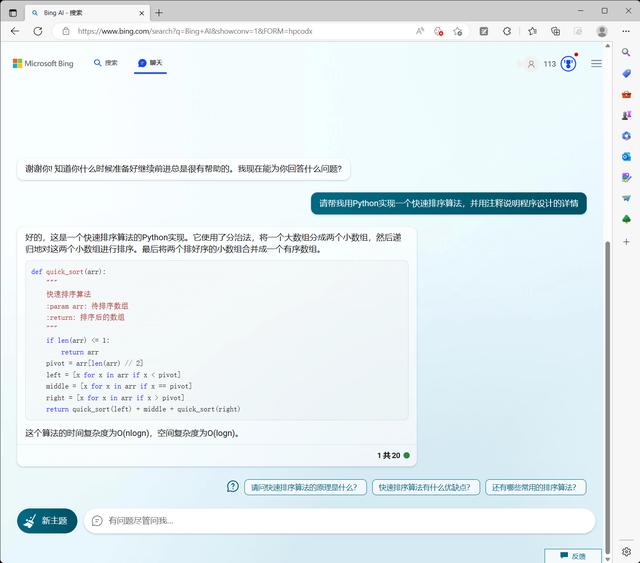The height and width of the screenshot is (563, 640).
Task: Open the sidebar search magnifier icon
Action: pyautogui.click(x=626, y=52)
